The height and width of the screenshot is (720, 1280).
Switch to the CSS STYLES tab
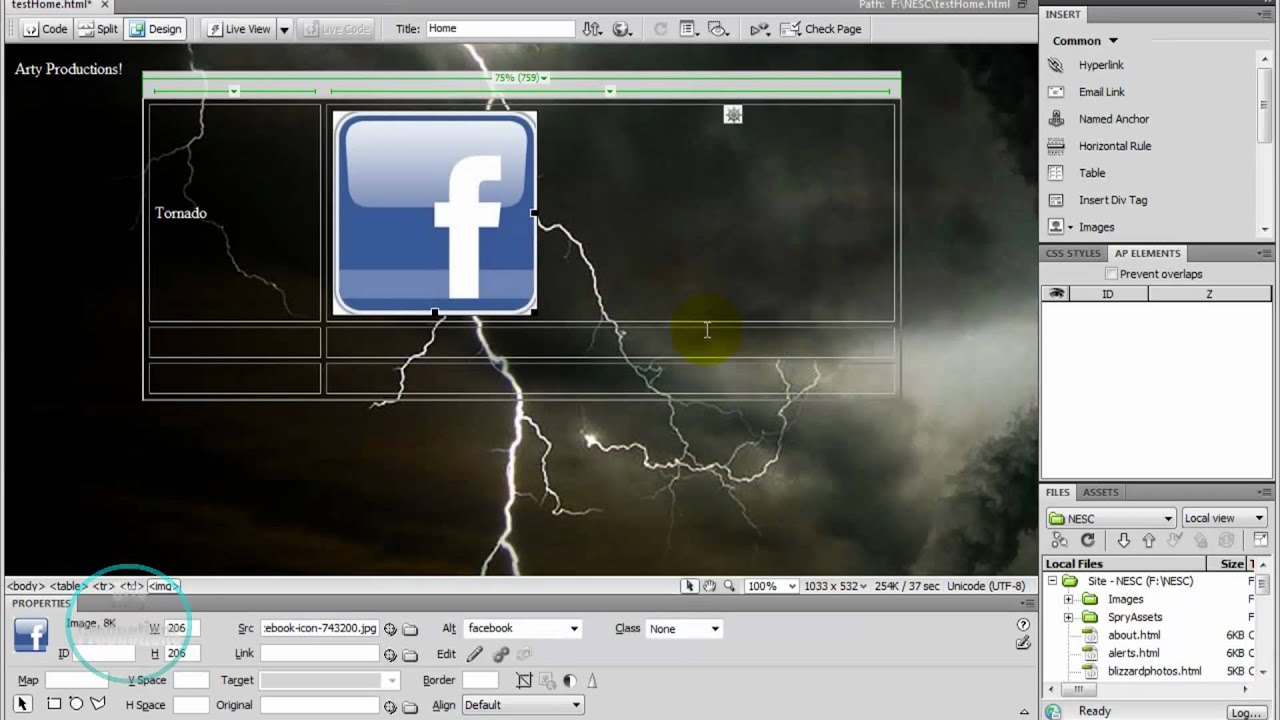[x=1072, y=254]
